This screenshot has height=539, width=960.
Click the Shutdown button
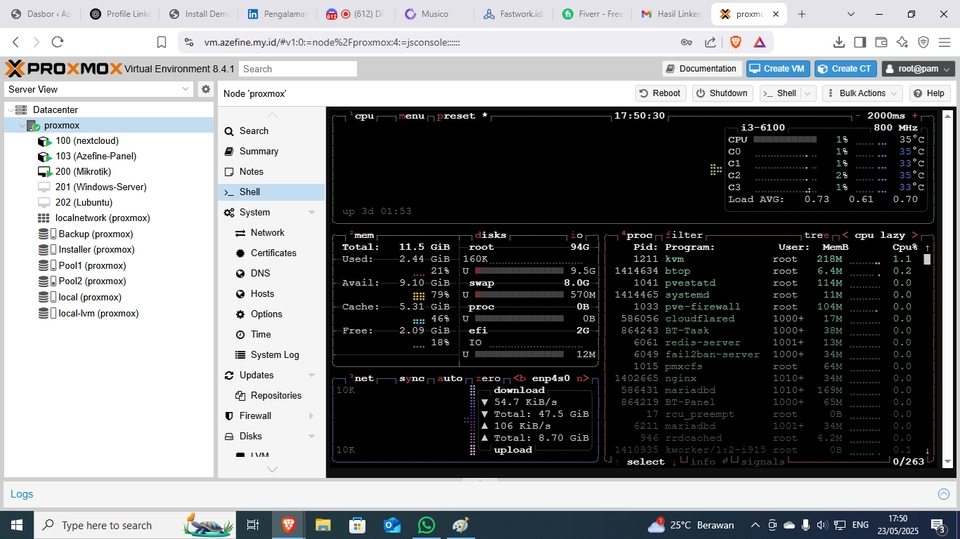pyautogui.click(x=722, y=93)
